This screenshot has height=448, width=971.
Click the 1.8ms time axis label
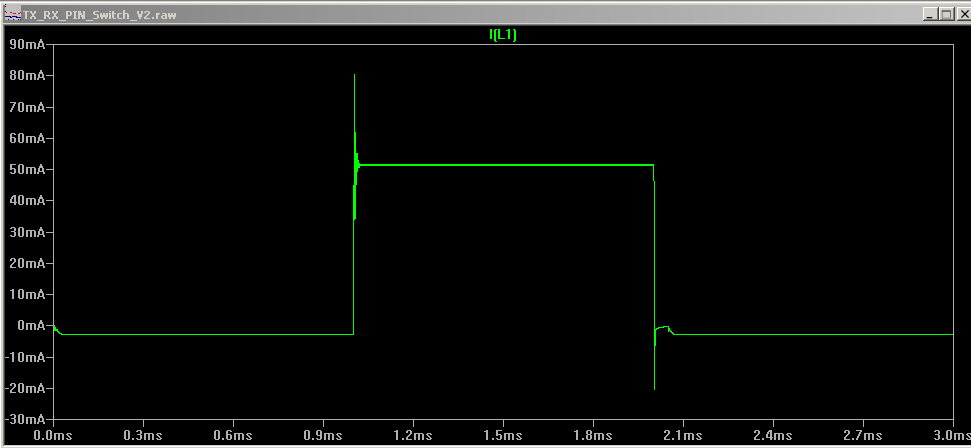pyautogui.click(x=593, y=436)
